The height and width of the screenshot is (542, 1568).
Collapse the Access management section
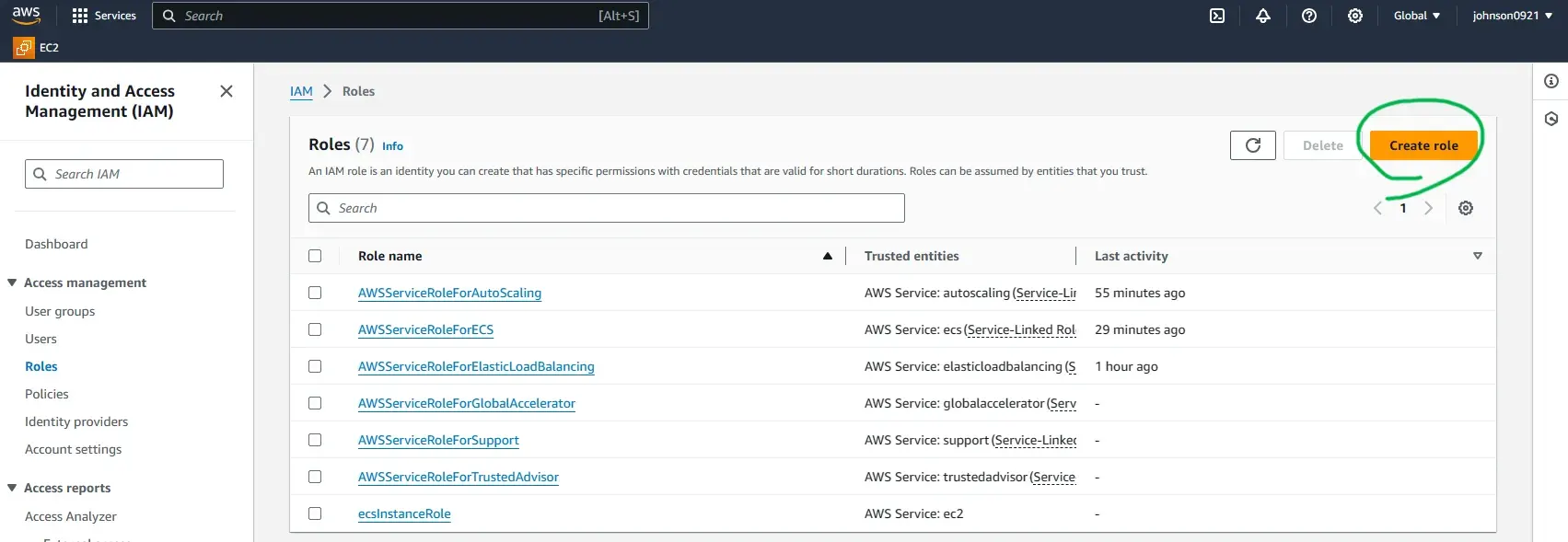(12, 283)
